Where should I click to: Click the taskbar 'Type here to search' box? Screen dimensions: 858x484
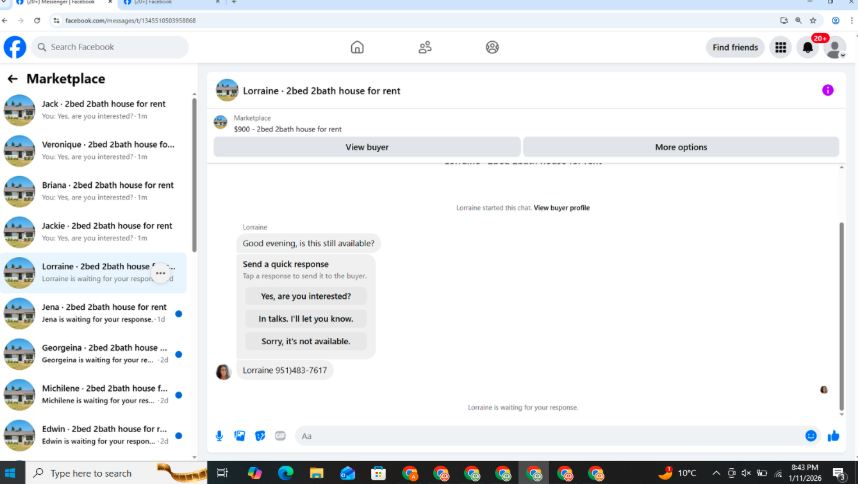[116, 473]
